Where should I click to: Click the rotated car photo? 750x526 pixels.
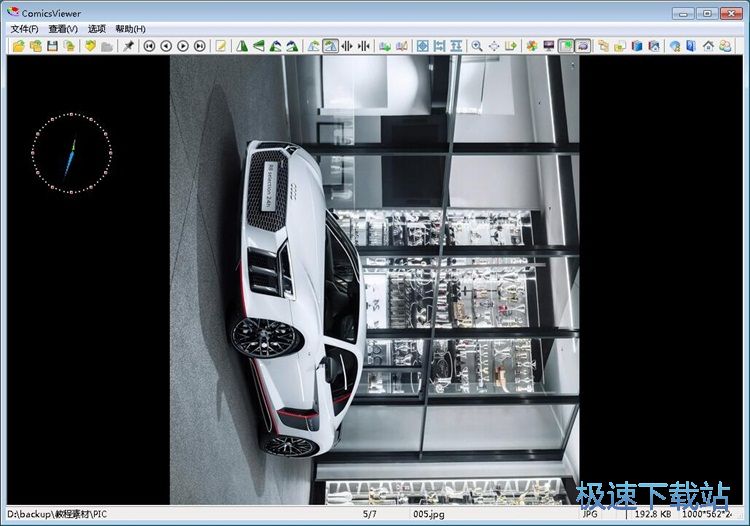click(x=375, y=280)
